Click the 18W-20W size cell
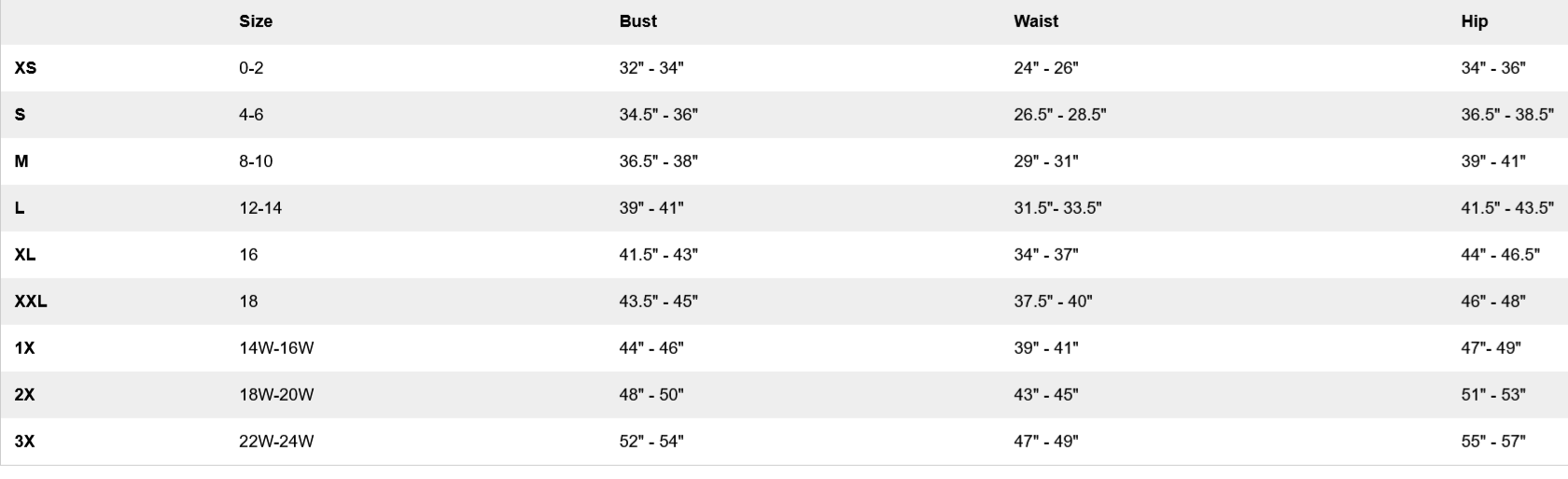This screenshot has height=479, width=1568. pos(276,395)
